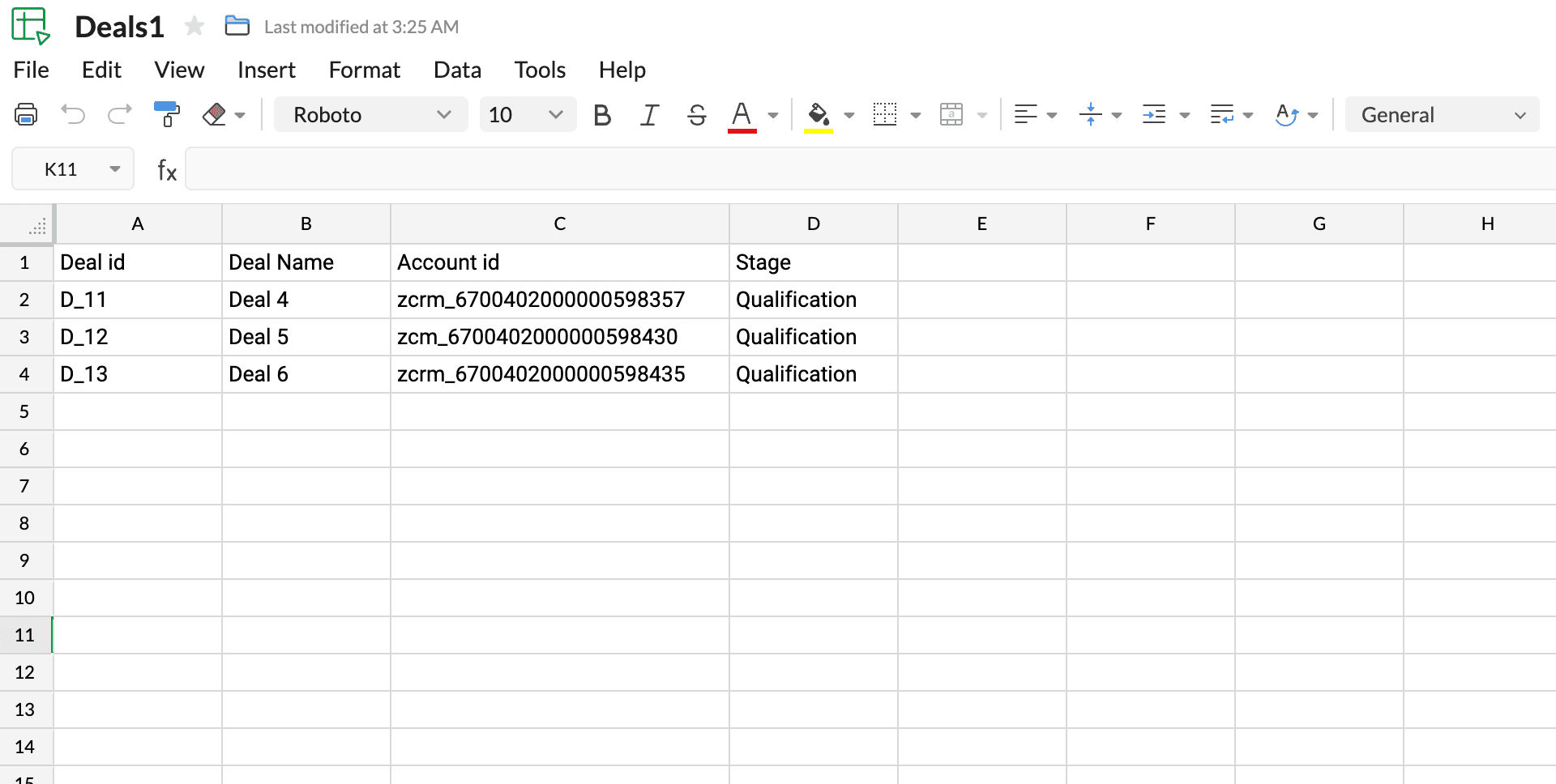The image size is (1556, 784).
Task: Select cell 'zcrm_6700402000000598435'
Action: point(560,374)
